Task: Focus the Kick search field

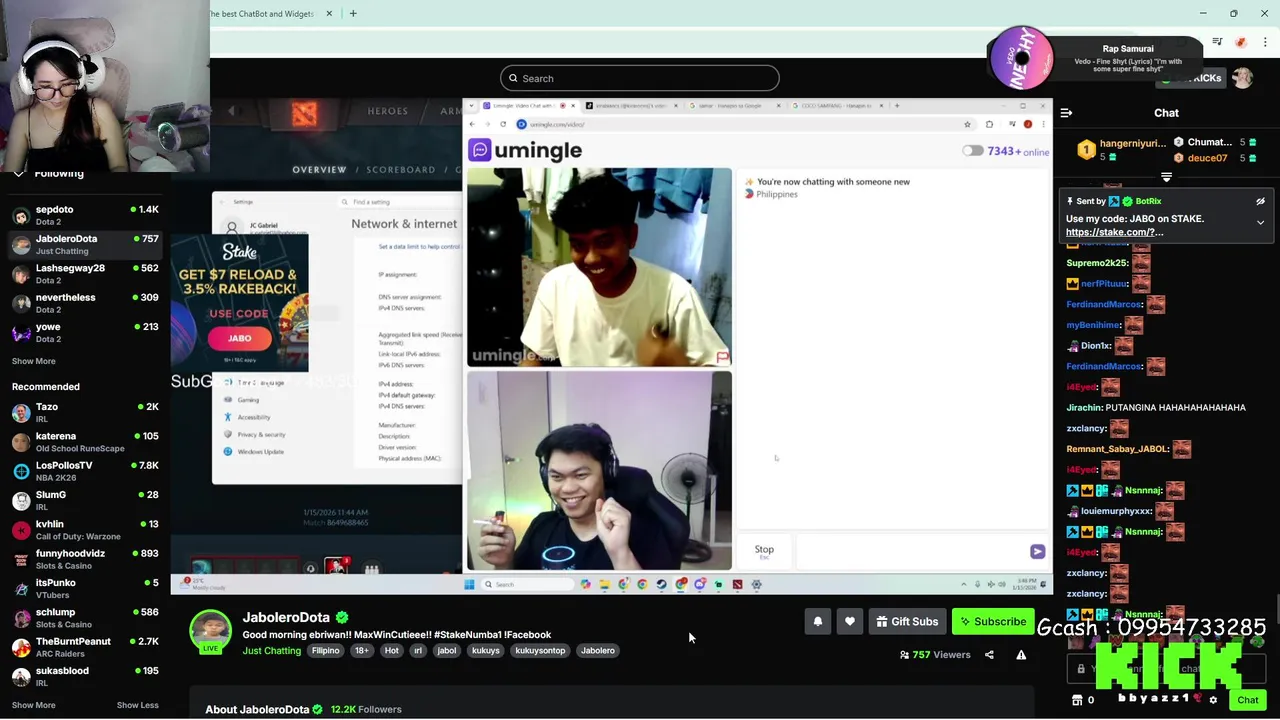Action: coord(640,78)
